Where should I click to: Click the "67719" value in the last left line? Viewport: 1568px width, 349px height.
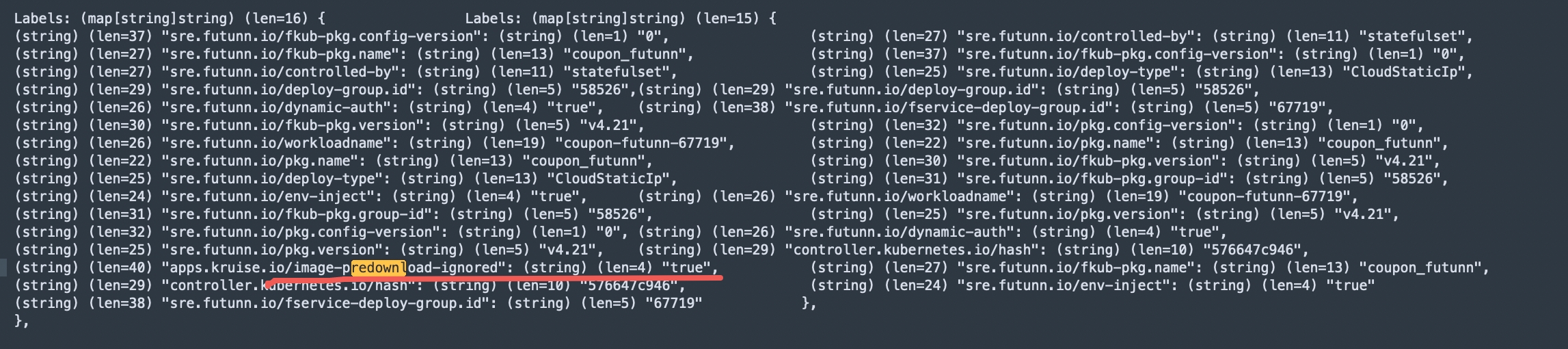674,303
